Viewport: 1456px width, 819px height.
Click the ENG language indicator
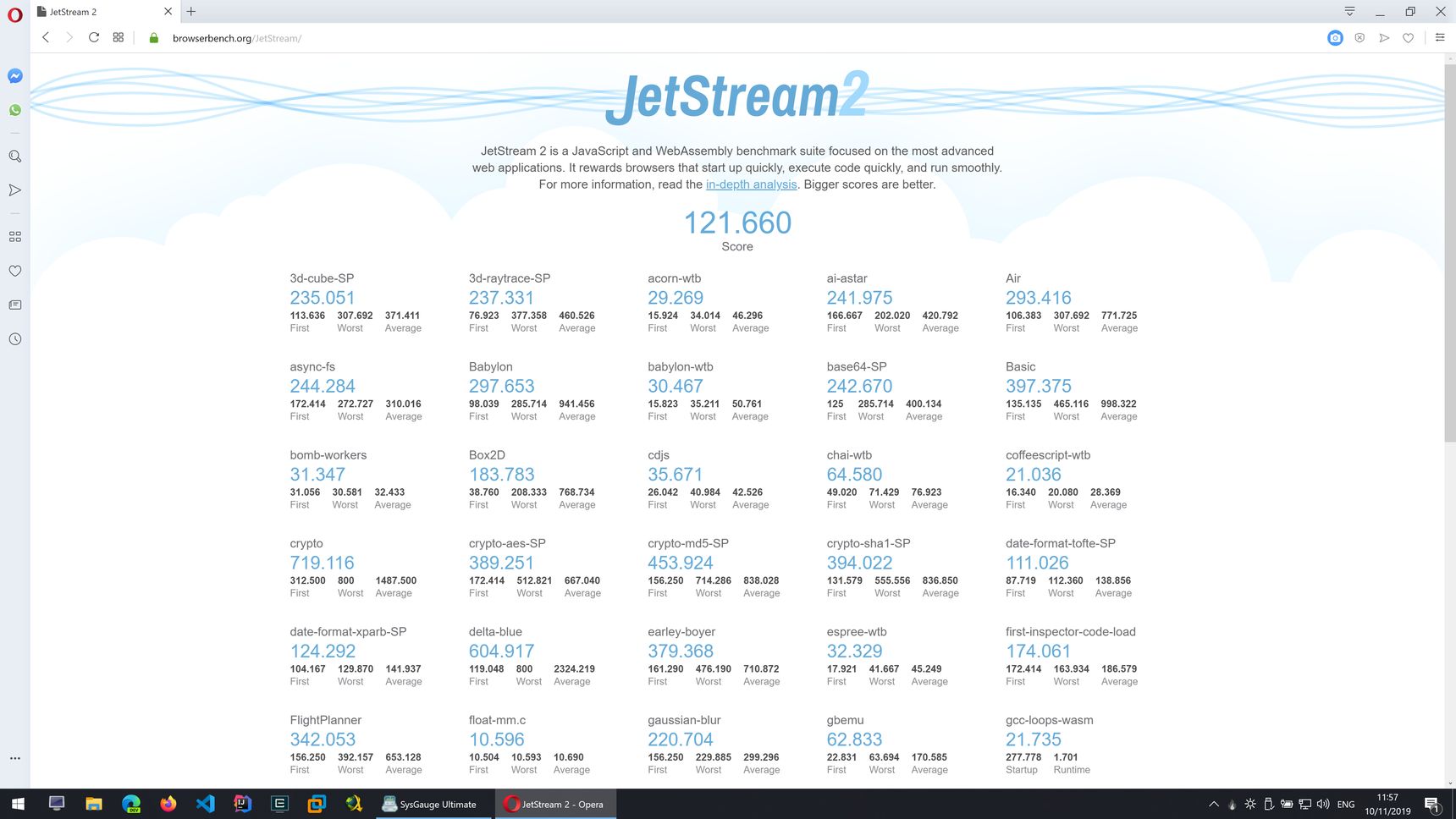pyautogui.click(x=1346, y=805)
